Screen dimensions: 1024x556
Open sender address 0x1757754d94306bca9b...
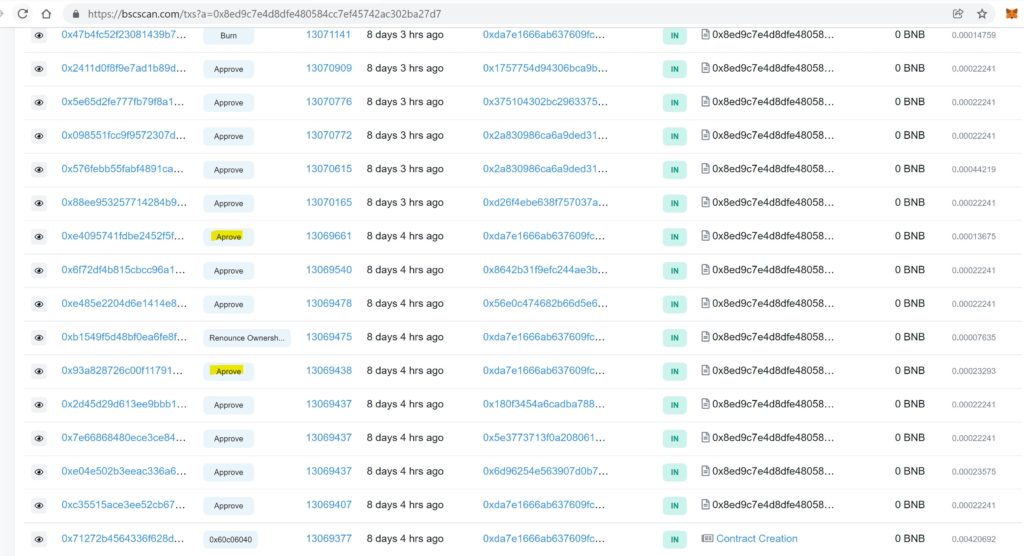coord(545,68)
